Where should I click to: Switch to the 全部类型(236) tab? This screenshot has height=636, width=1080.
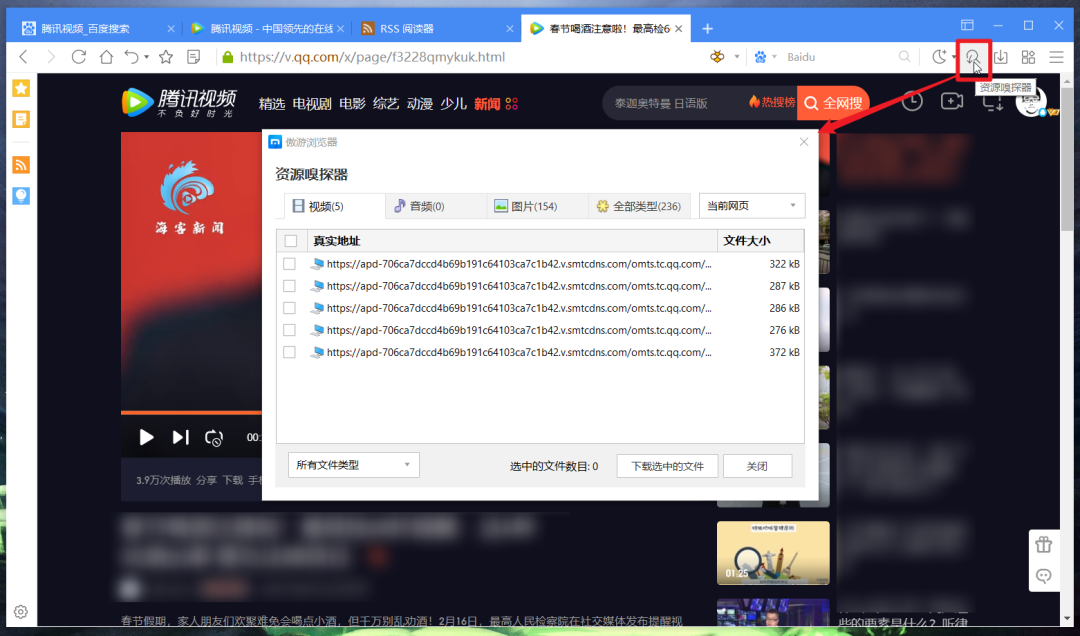[x=639, y=206]
